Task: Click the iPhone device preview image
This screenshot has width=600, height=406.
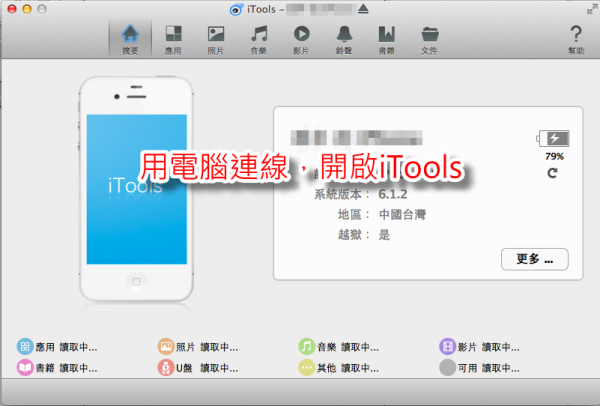Action: 136,189
